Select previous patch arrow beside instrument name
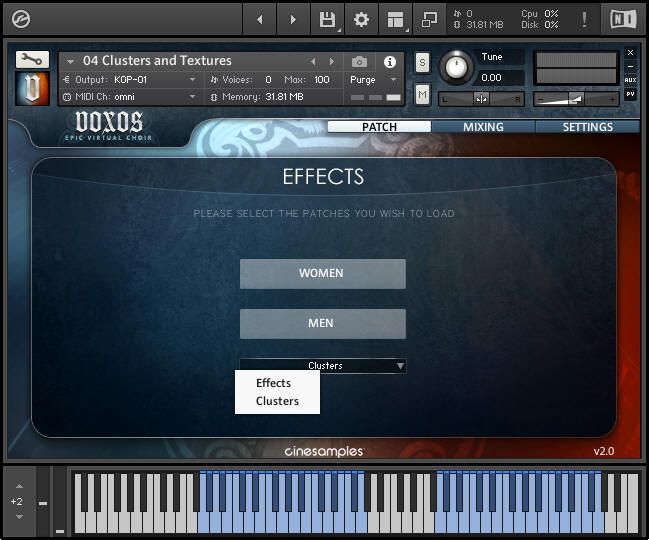The height and width of the screenshot is (540, 649). click(x=313, y=62)
